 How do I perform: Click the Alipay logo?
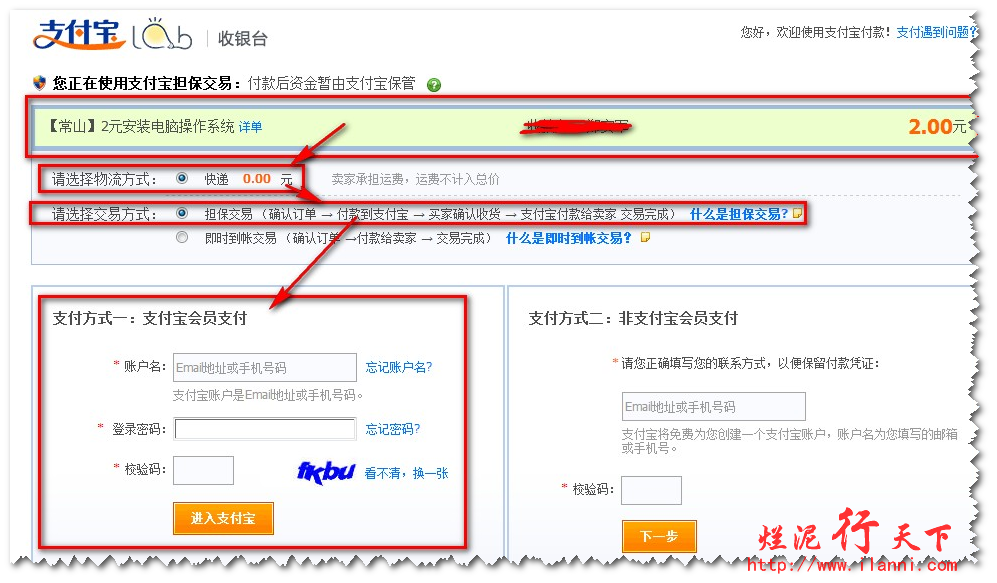click(79, 35)
